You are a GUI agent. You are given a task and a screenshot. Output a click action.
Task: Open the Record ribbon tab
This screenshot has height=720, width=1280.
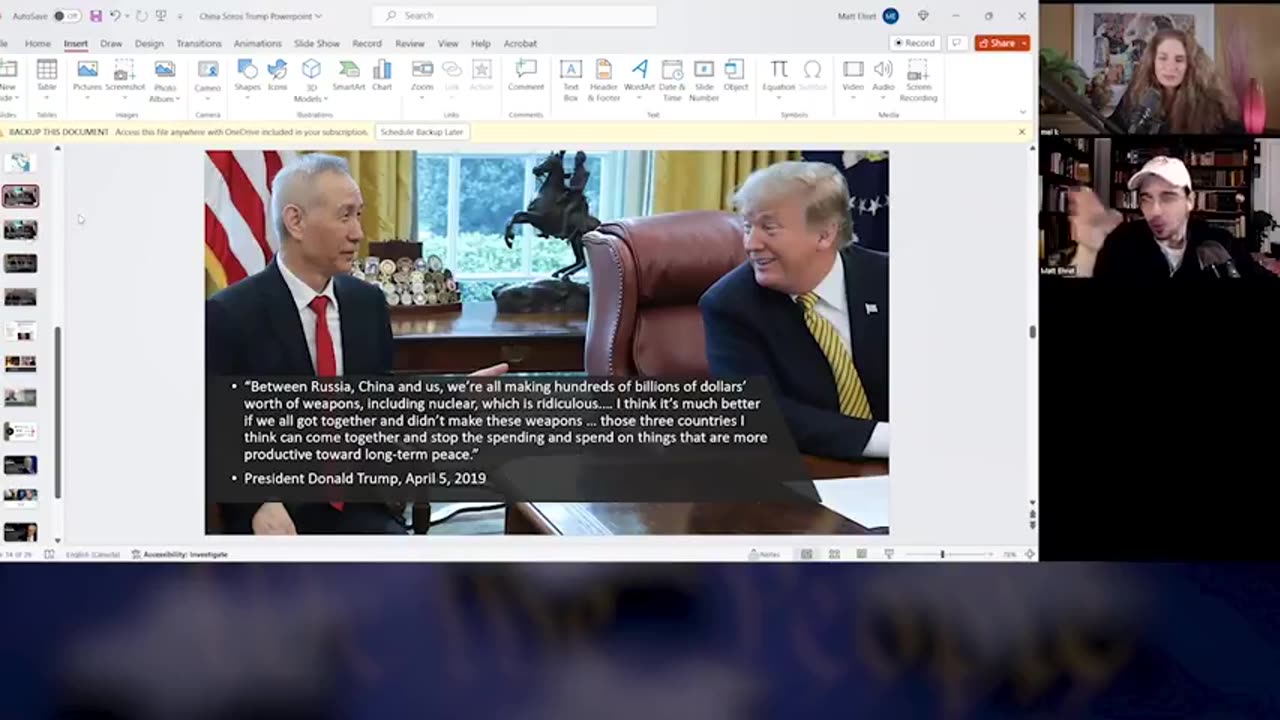(x=367, y=44)
